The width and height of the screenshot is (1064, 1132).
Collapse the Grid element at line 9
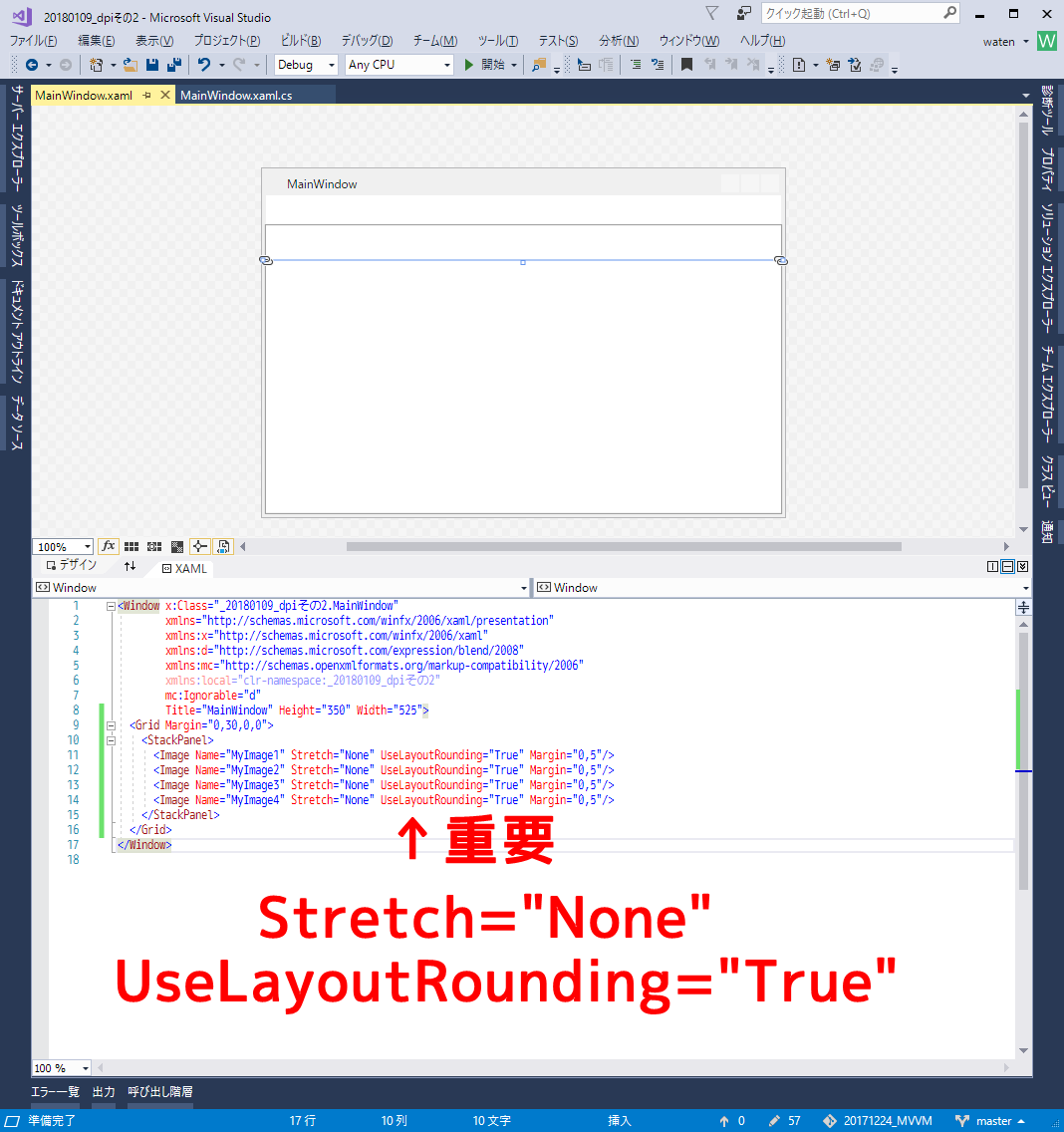click(x=112, y=725)
